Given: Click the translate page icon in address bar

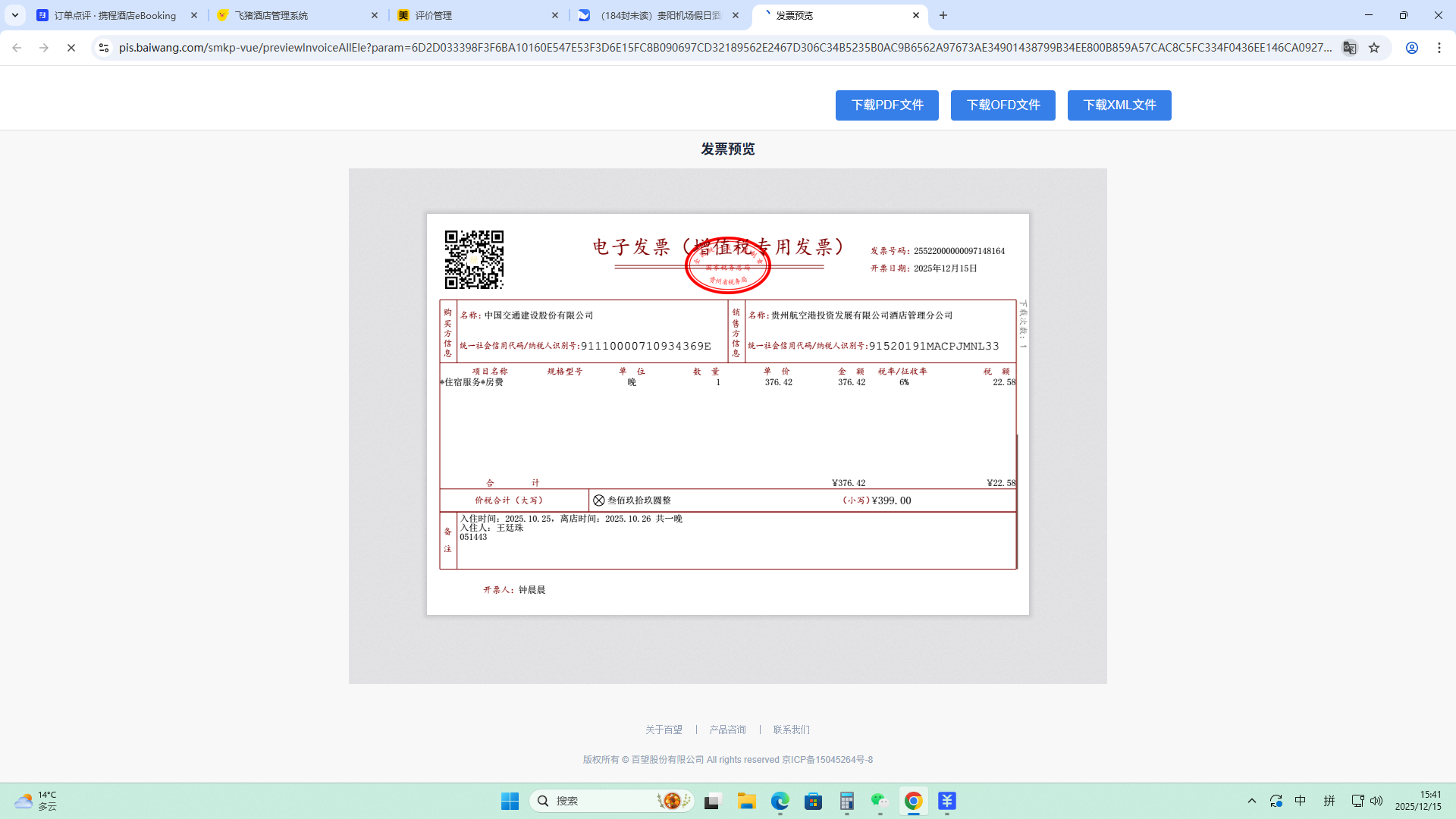Looking at the screenshot, I should [1349, 48].
